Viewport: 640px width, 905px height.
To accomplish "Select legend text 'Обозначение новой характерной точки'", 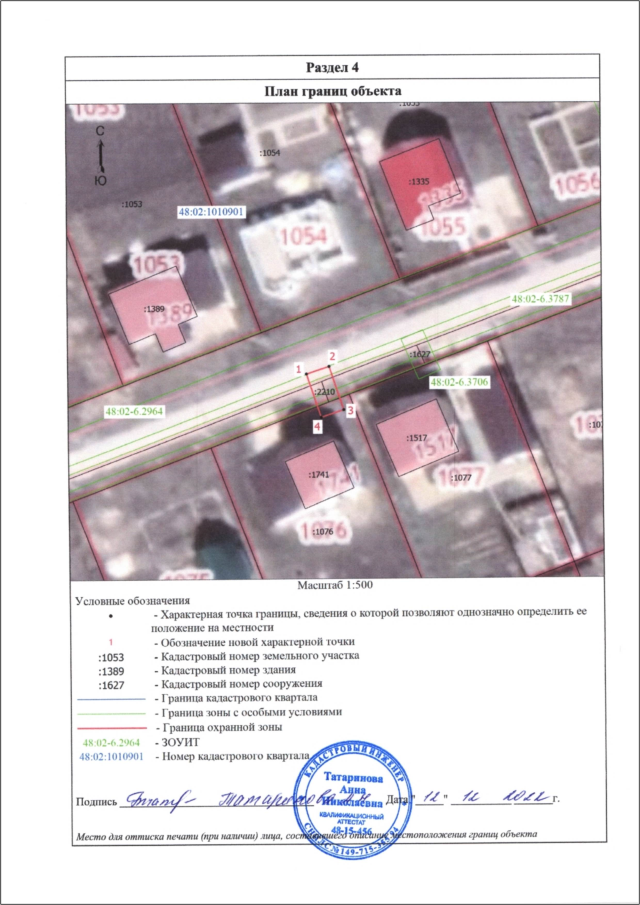I will [x=256, y=641].
